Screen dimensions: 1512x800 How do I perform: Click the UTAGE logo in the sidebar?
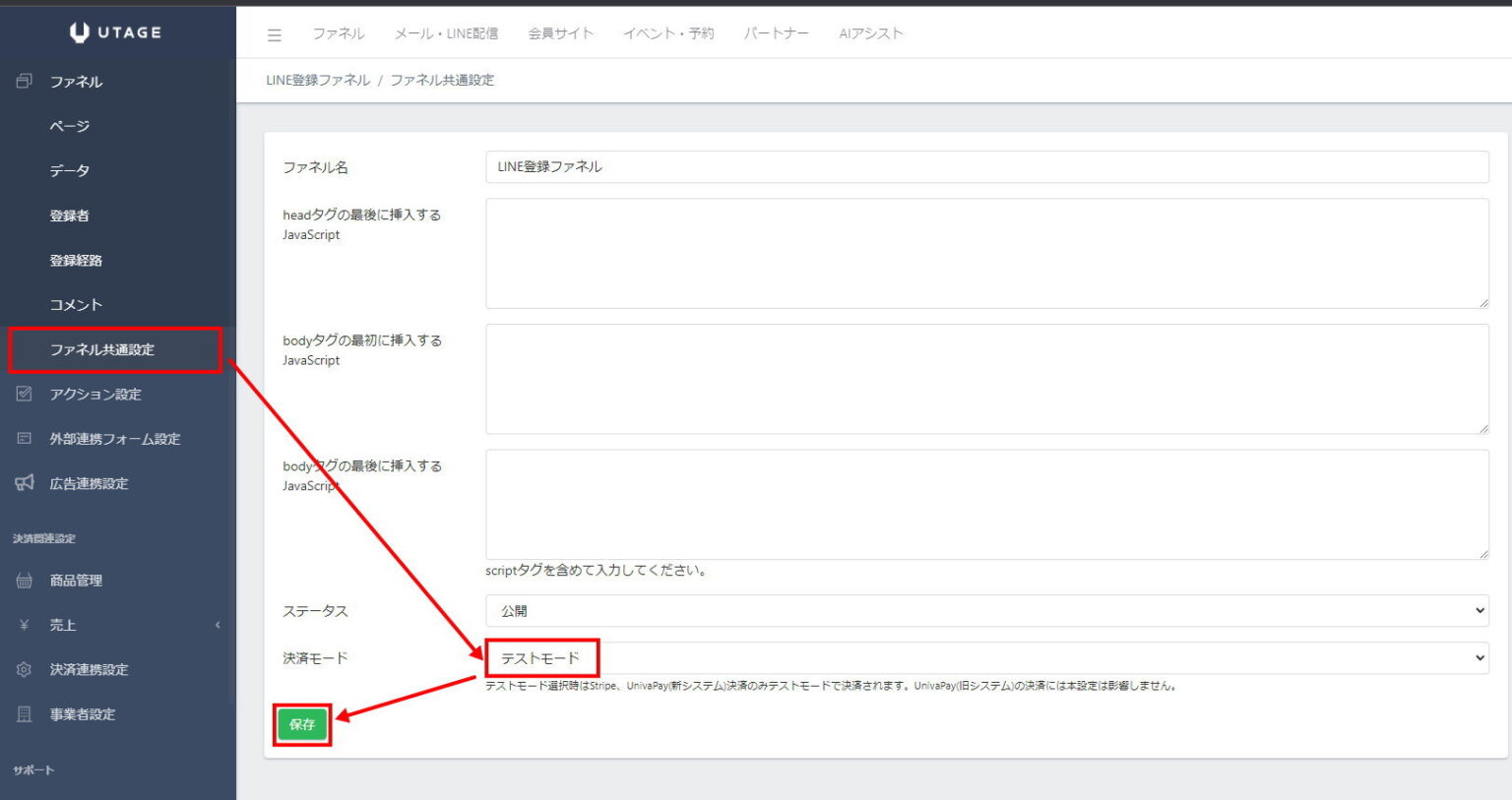117,31
